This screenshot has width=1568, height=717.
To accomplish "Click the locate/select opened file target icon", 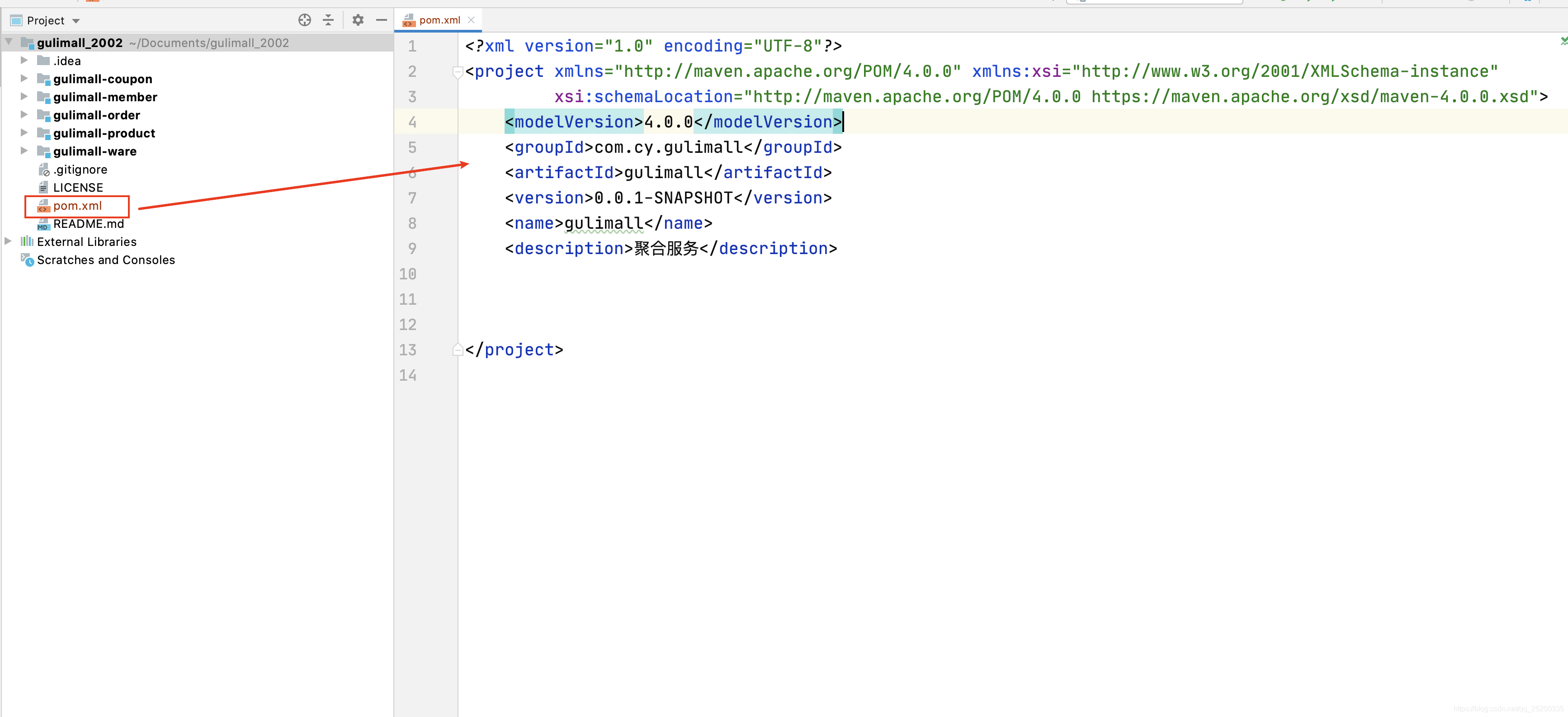I will tap(304, 20).
